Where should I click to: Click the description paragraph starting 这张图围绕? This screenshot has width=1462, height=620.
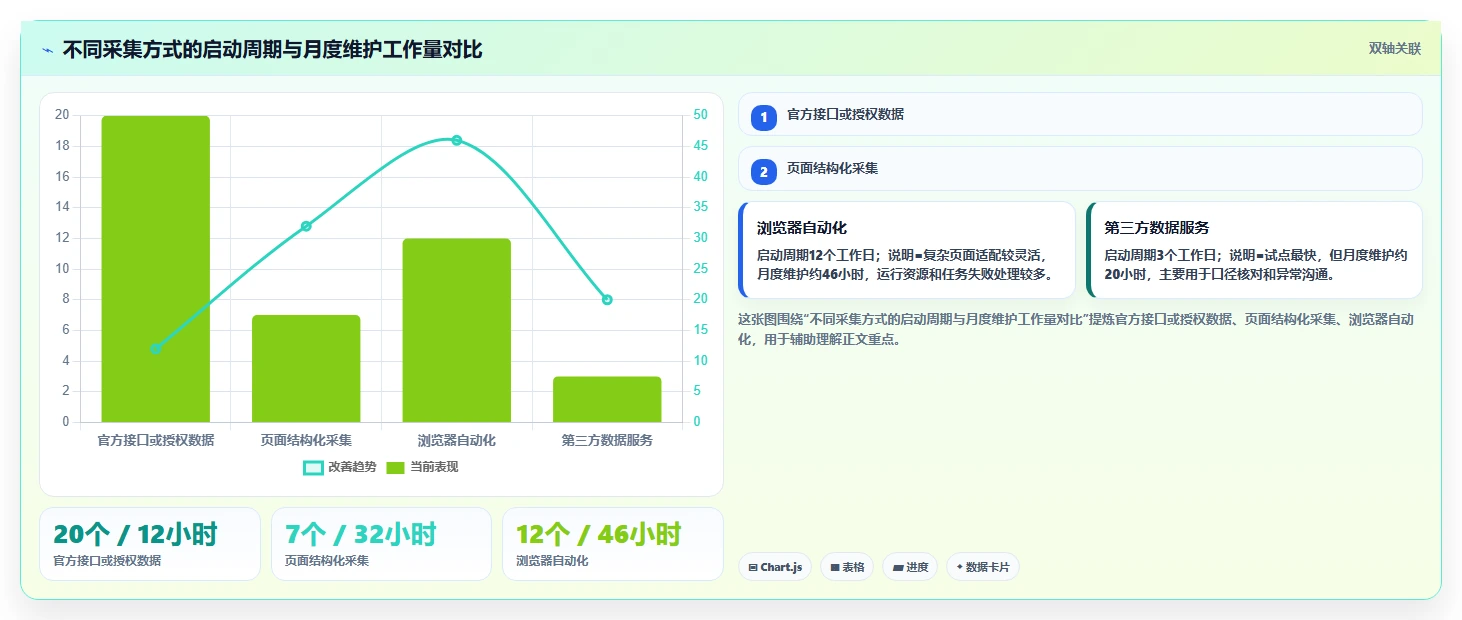pyautogui.click(x=1076, y=329)
